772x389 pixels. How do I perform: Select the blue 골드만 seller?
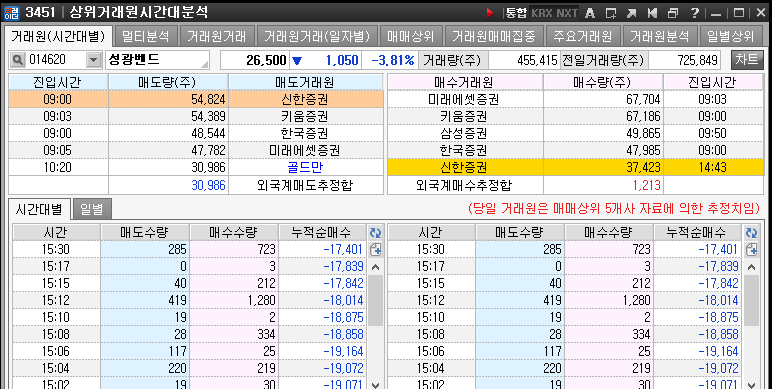pyautogui.click(x=306, y=167)
